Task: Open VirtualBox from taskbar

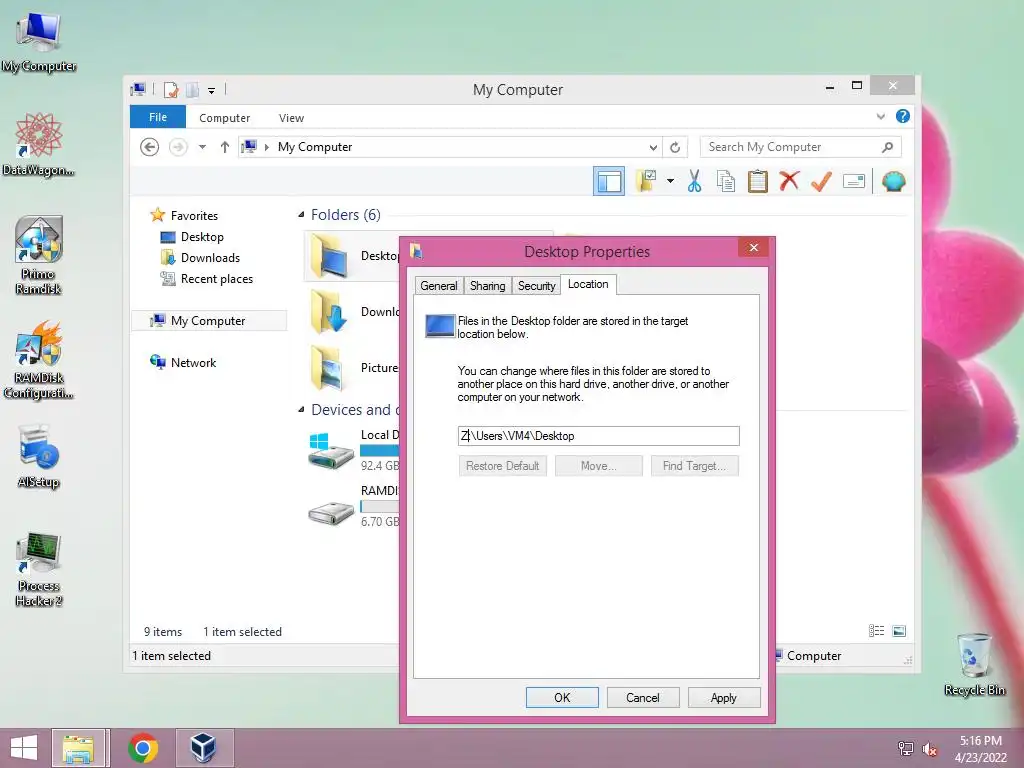Action: (204, 748)
